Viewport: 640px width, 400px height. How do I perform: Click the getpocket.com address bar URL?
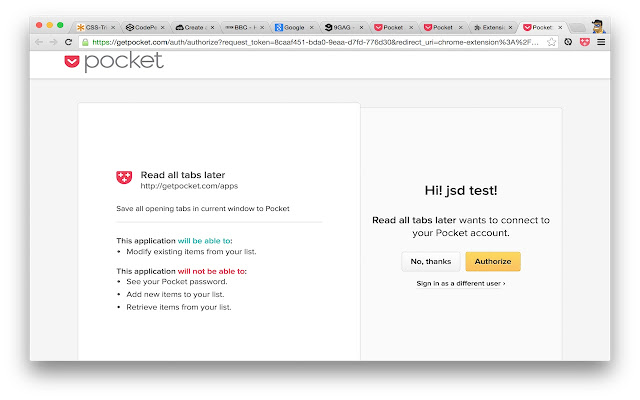click(x=315, y=42)
